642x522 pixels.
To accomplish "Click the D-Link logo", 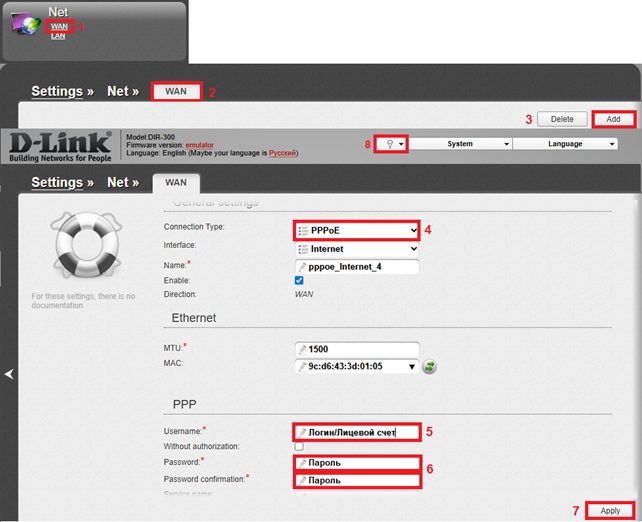I will 60,147.
